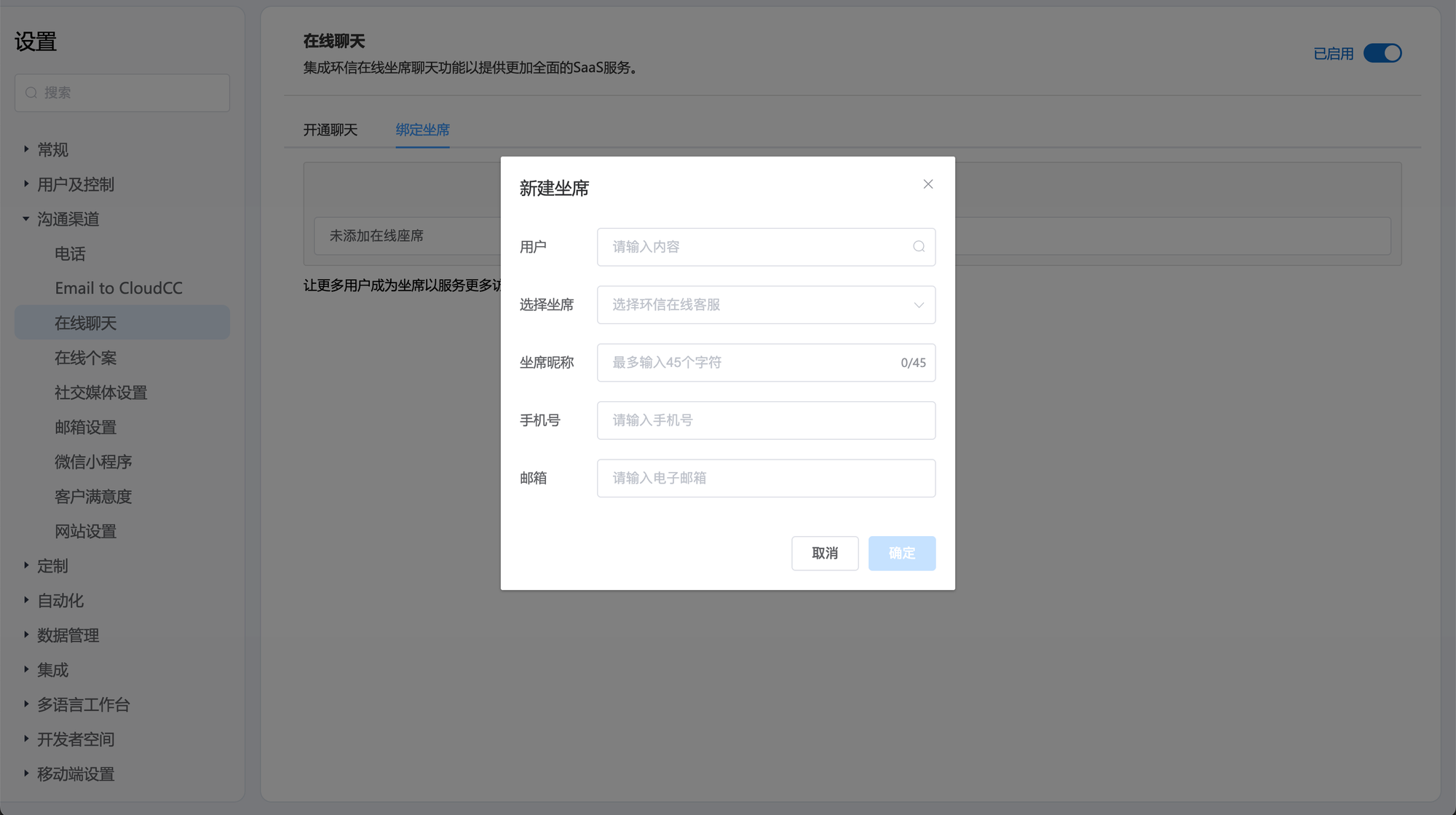1456x815 pixels.
Task: Collapse the 沟通渠道 section arrow
Action: coord(26,218)
